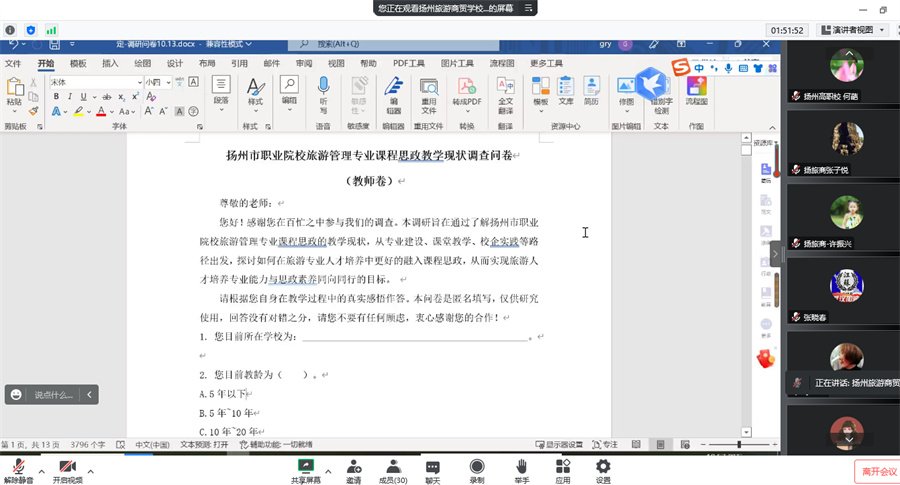Toggle bold formatting
The image size is (900, 485).
(56, 97)
